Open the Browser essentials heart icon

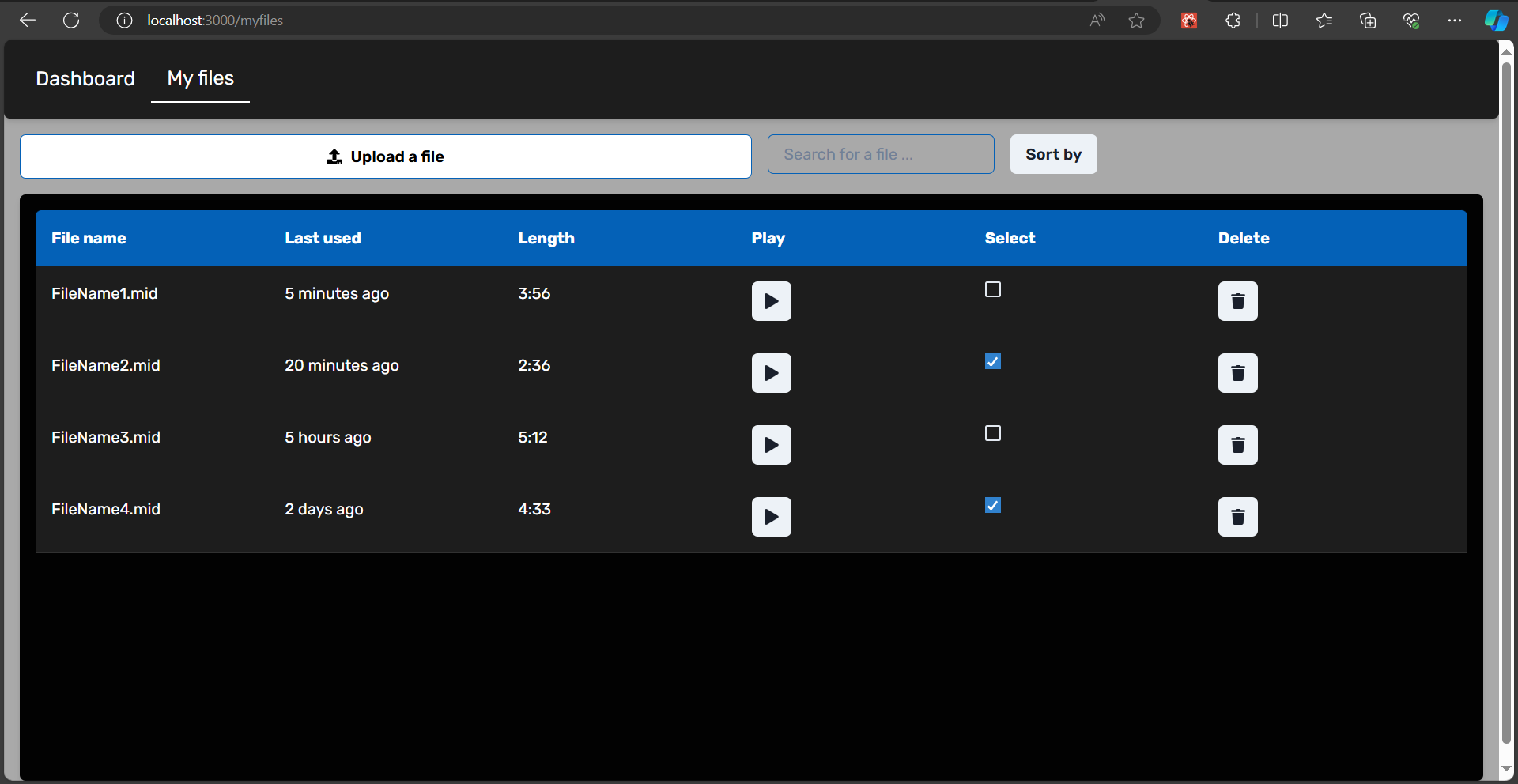[1411, 21]
